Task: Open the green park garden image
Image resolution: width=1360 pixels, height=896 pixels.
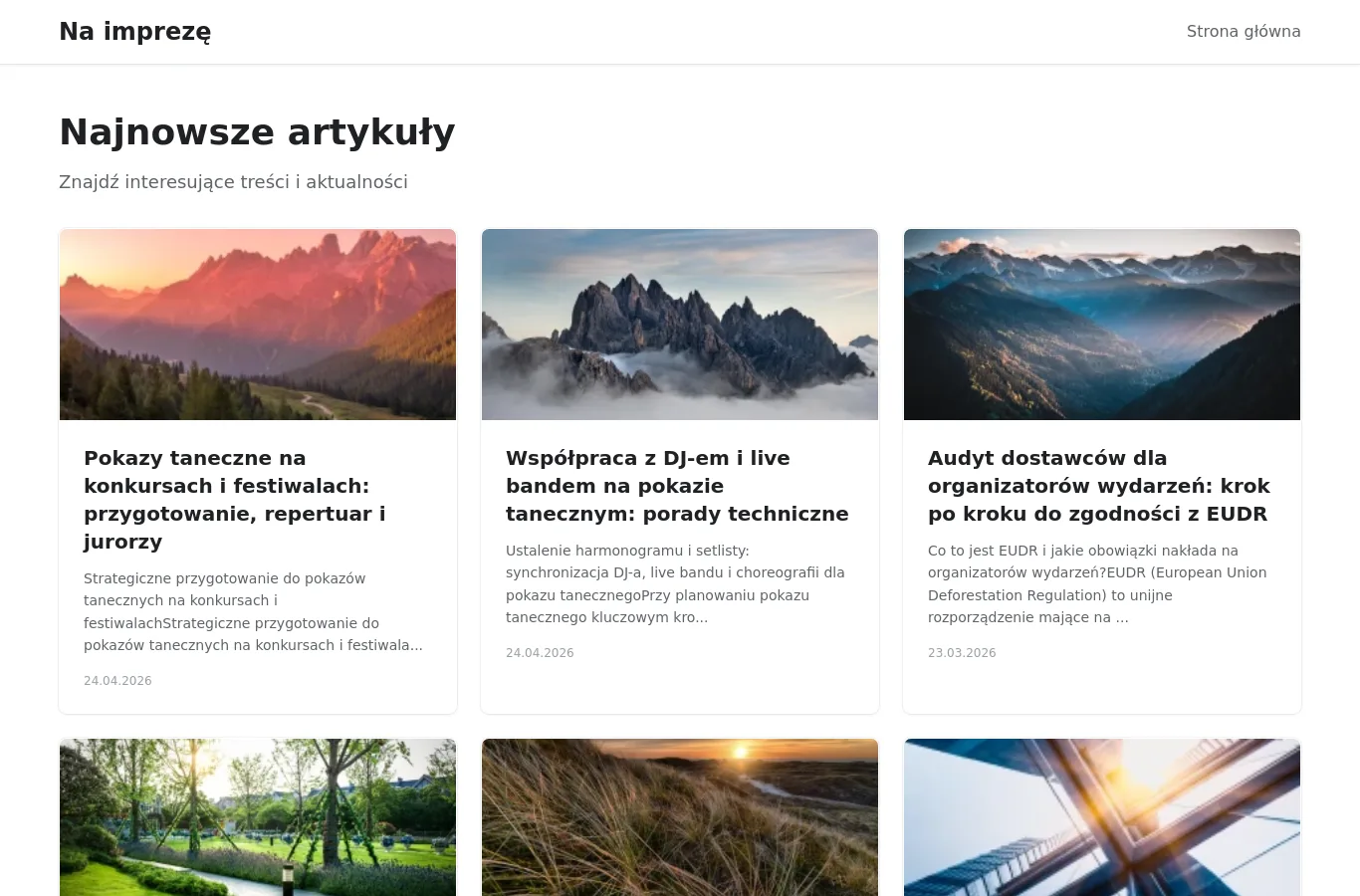Action: [258, 817]
